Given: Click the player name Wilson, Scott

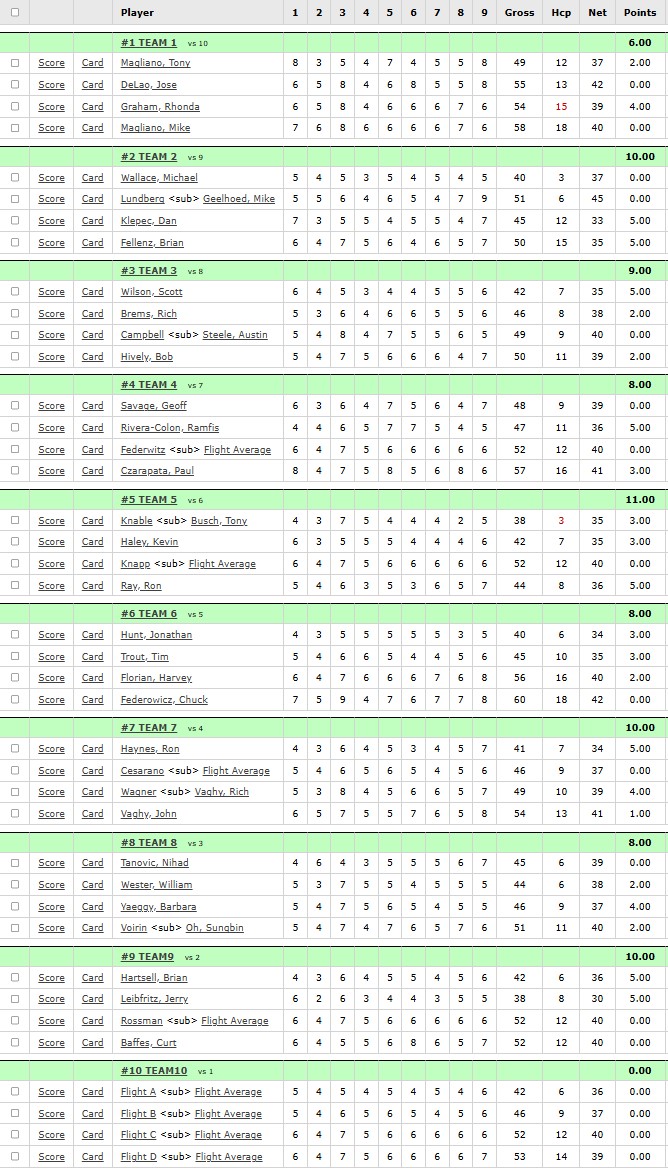Looking at the screenshot, I should click(151, 292).
